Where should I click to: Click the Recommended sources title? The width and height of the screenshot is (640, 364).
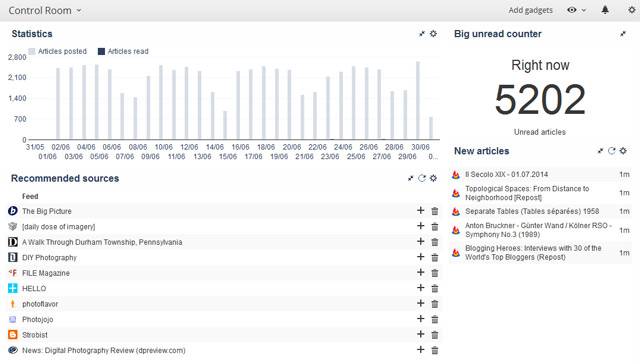[x=65, y=178]
